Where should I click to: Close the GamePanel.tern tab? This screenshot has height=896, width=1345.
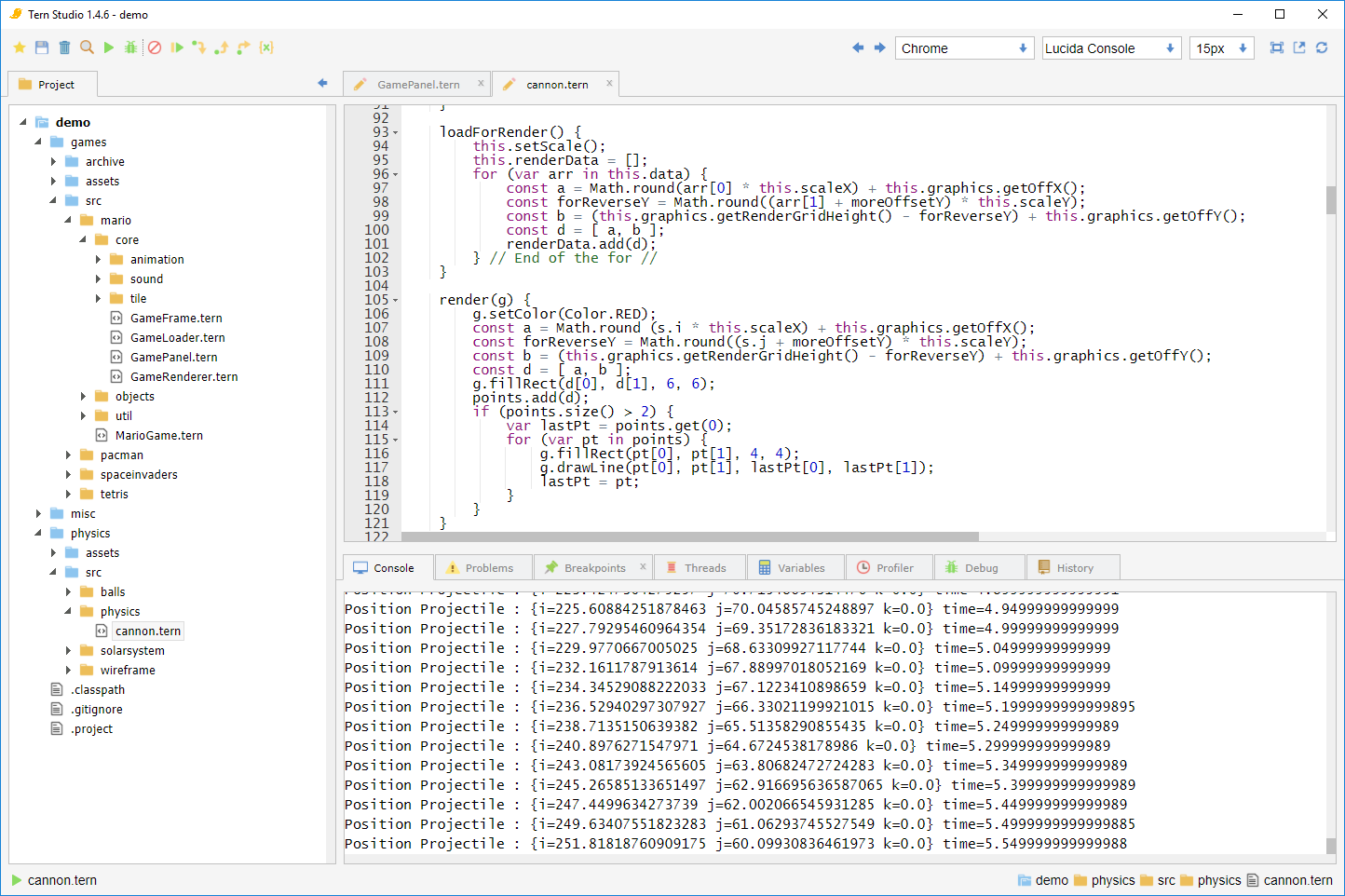[481, 83]
